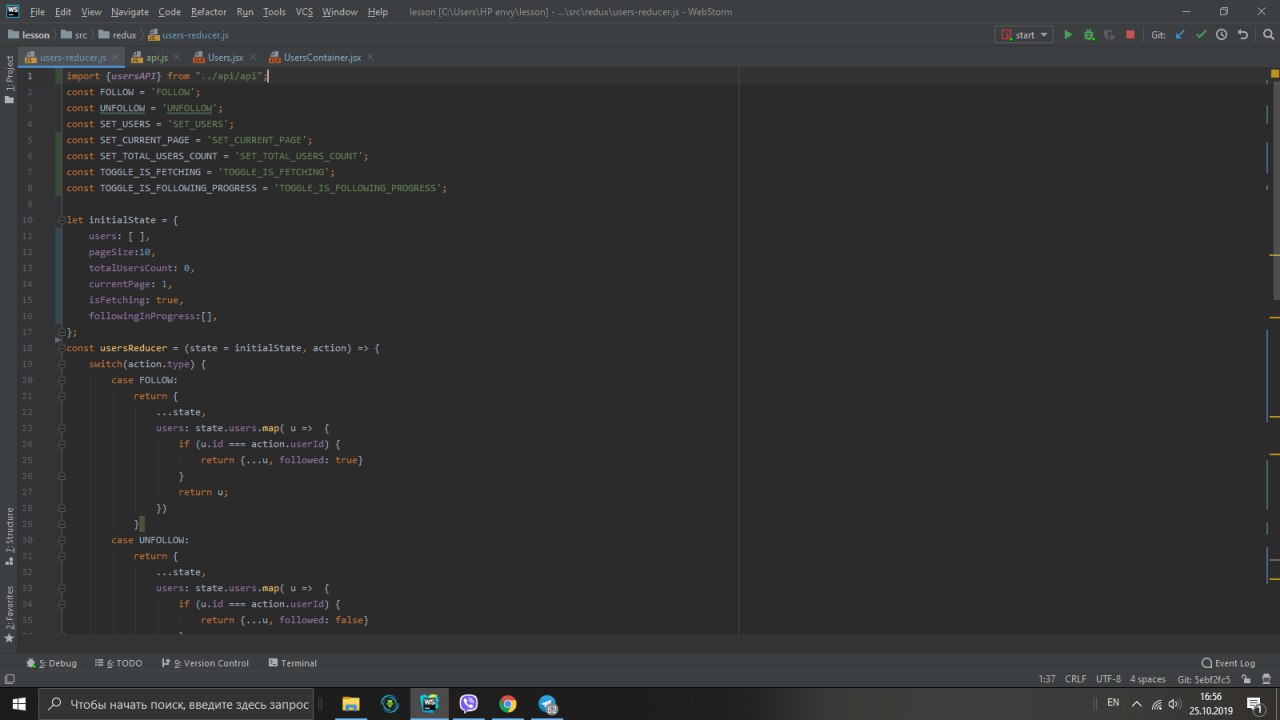Click the Git update project arrow

[1180, 35]
